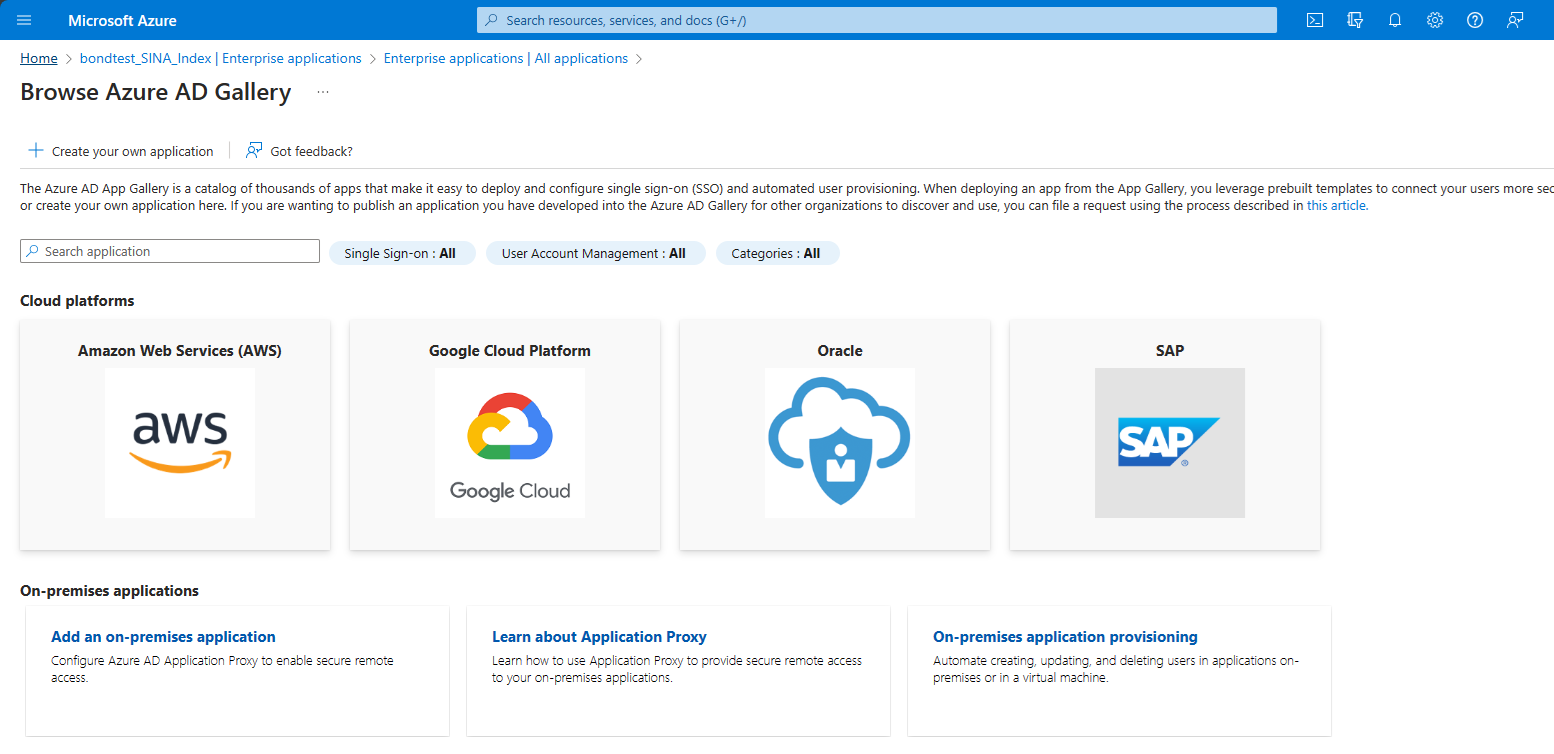
Task: Click the feedback icon in the top bar
Action: [x=1516, y=20]
